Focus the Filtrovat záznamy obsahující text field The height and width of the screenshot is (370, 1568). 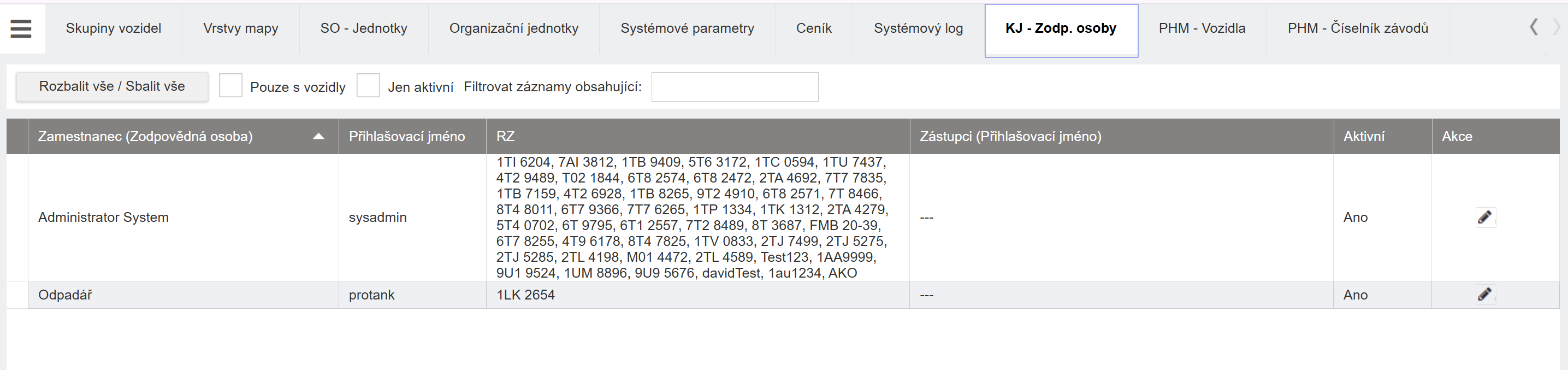point(734,87)
